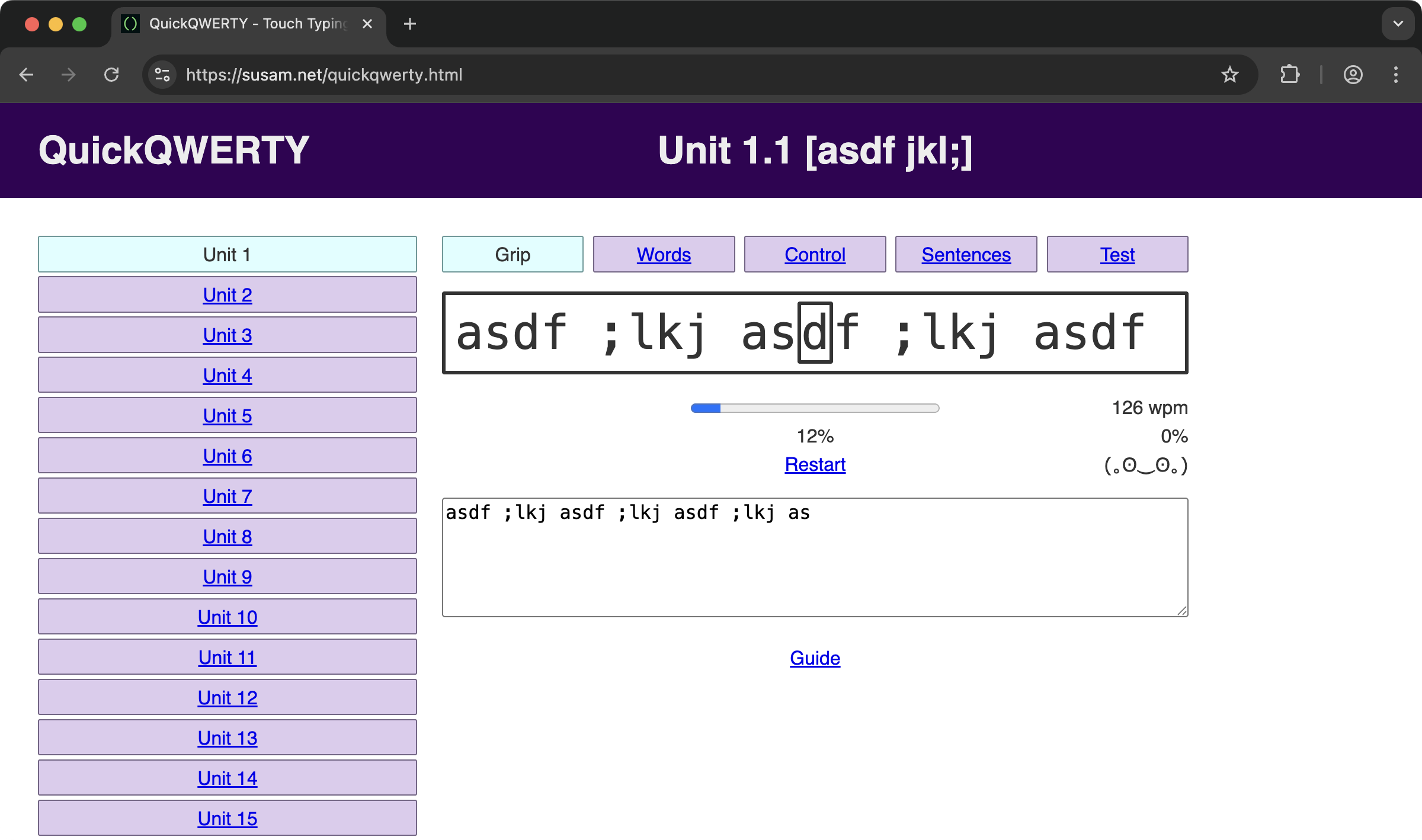Open Unit 3 lesson
Screen dimensions: 1422x840
click(228, 335)
